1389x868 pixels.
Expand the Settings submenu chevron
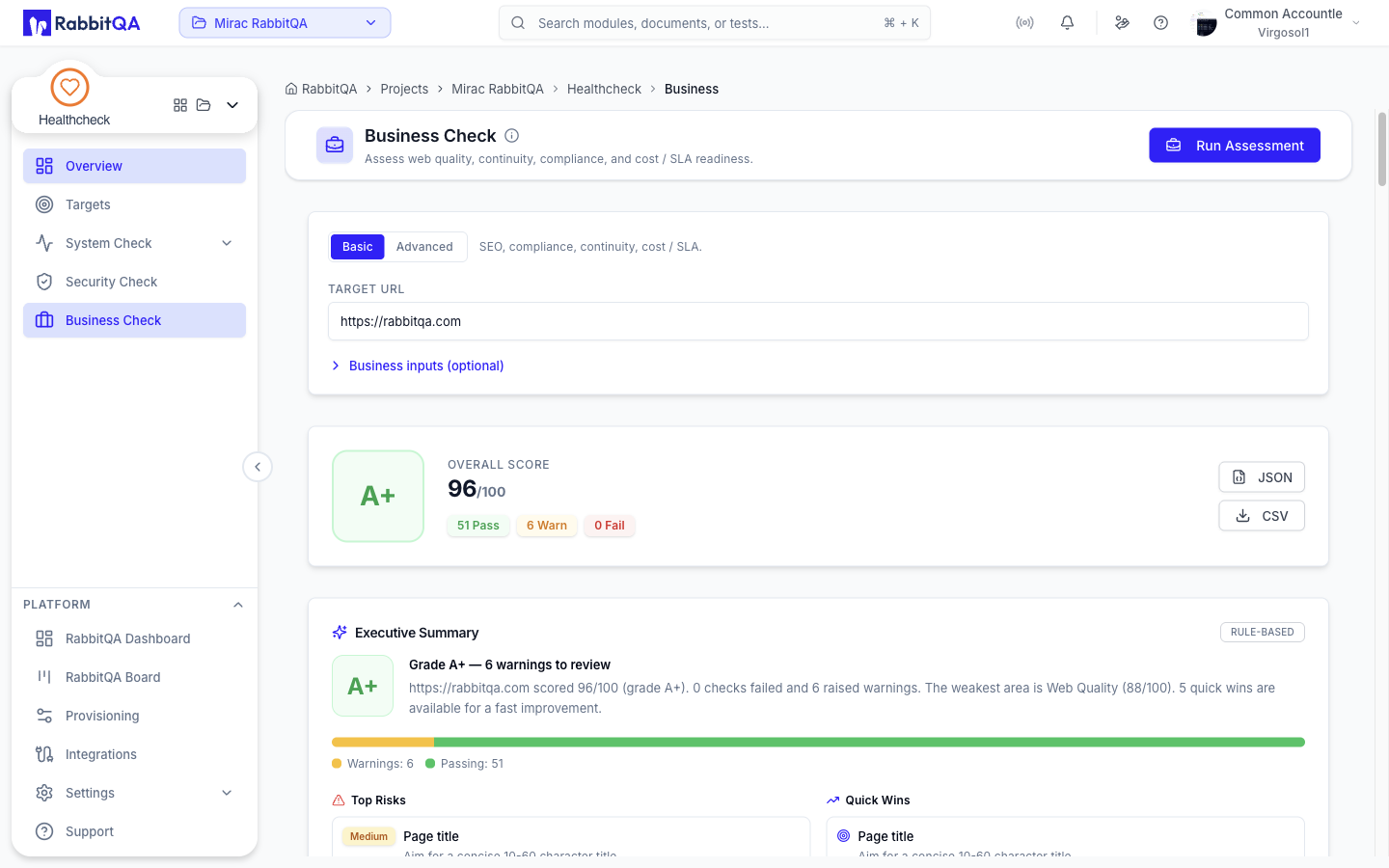pyautogui.click(x=227, y=793)
